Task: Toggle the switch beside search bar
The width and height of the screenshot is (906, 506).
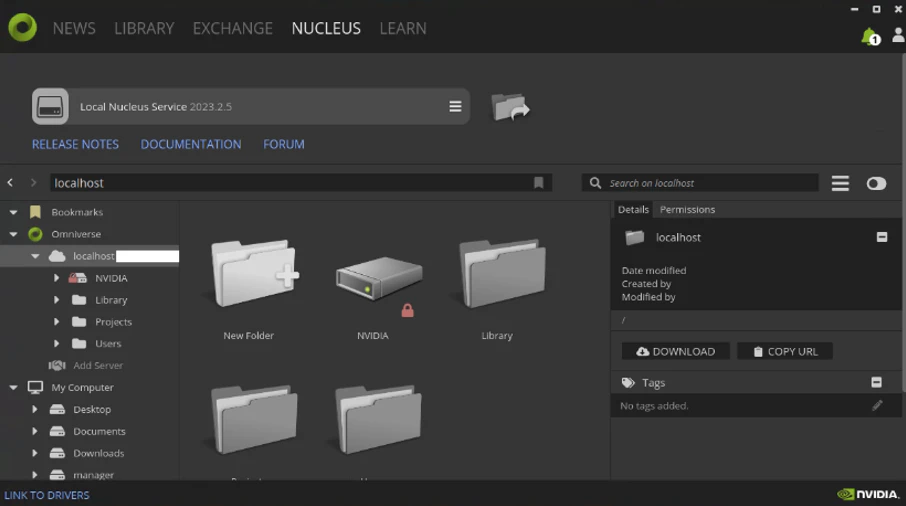Action: (x=876, y=184)
